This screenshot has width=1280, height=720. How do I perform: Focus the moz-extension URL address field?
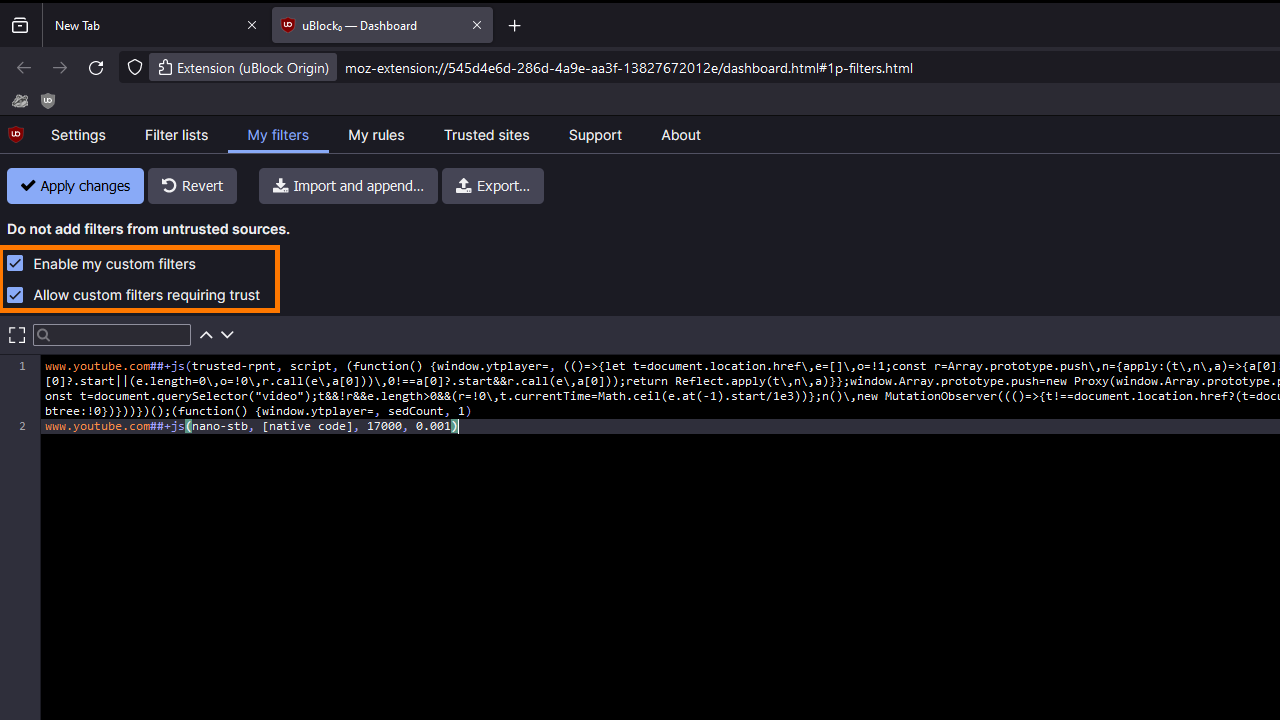click(628, 68)
